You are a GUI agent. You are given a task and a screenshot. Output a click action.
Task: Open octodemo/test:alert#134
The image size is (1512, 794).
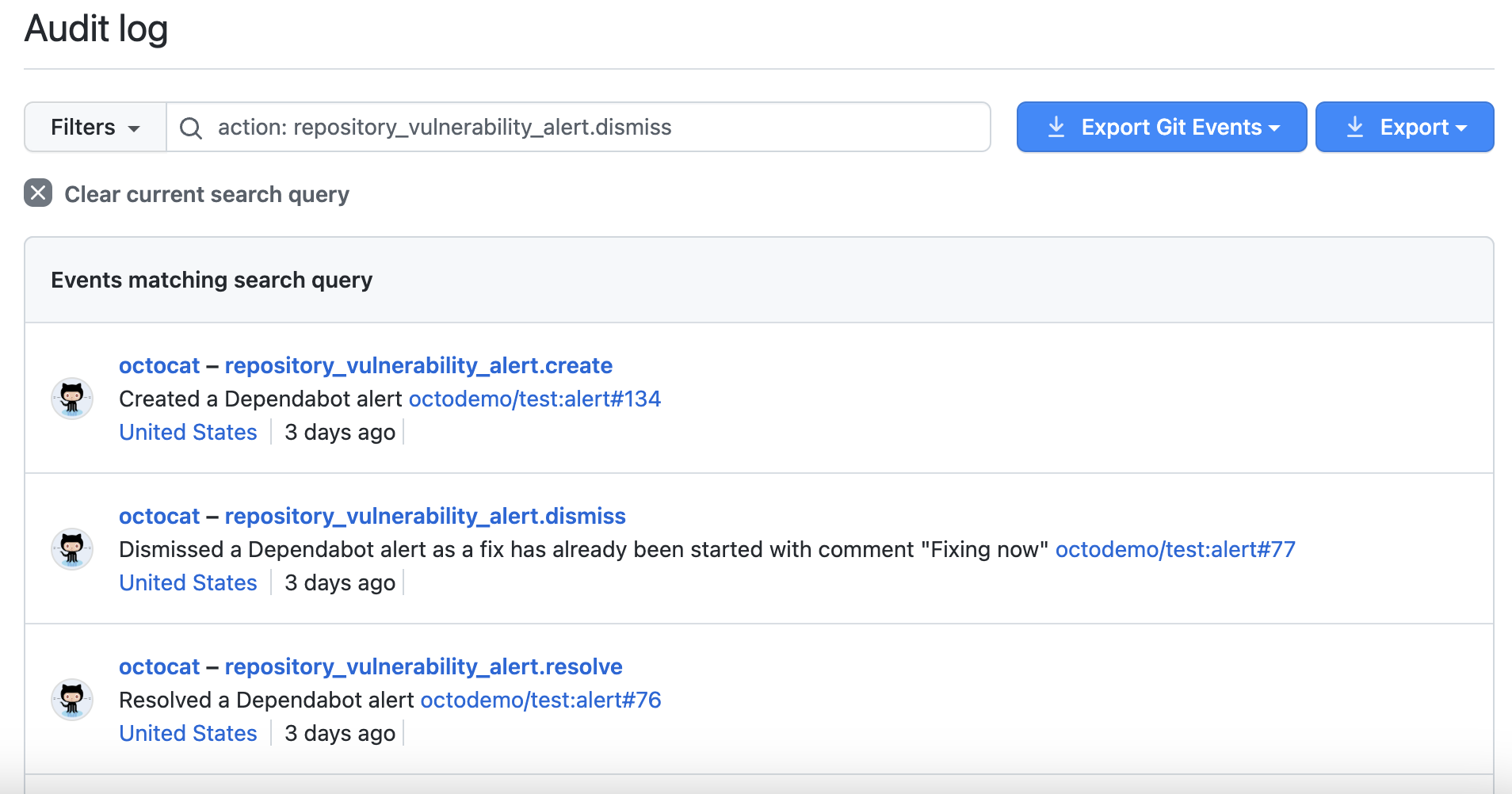click(534, 399)
